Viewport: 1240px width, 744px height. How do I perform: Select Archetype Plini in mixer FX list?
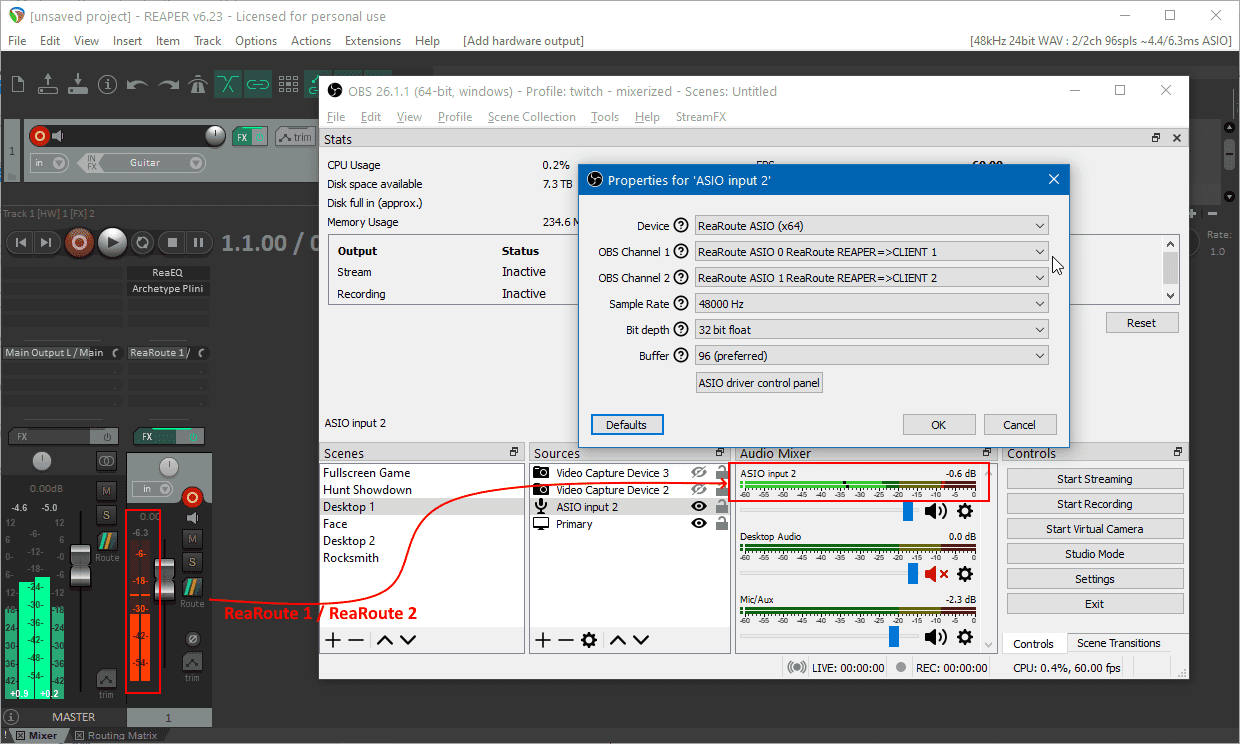click(x=168, y=289)
